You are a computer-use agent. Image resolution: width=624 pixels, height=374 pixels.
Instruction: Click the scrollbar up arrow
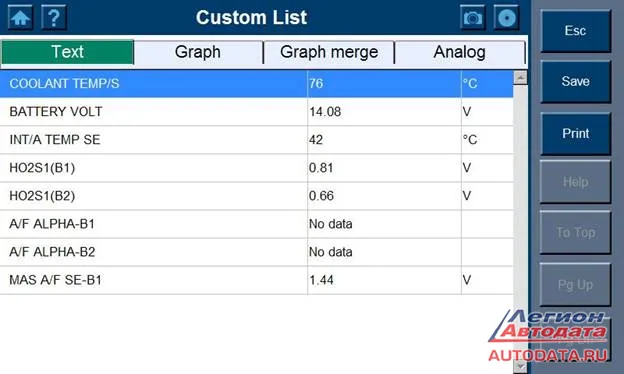coord(520,78)
